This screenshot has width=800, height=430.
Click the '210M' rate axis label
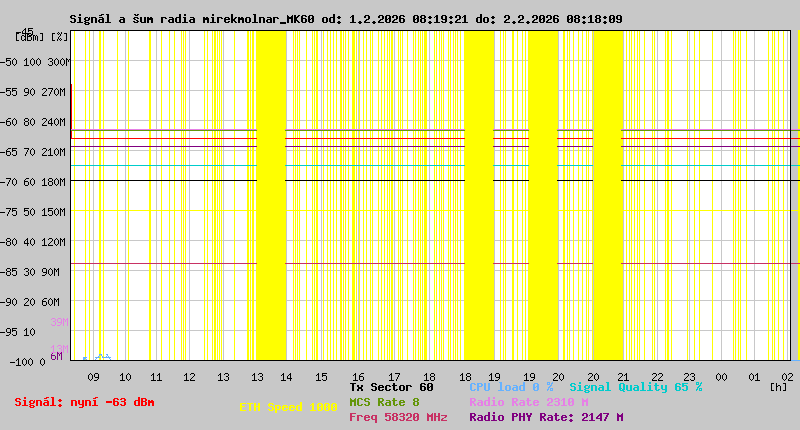54,152
